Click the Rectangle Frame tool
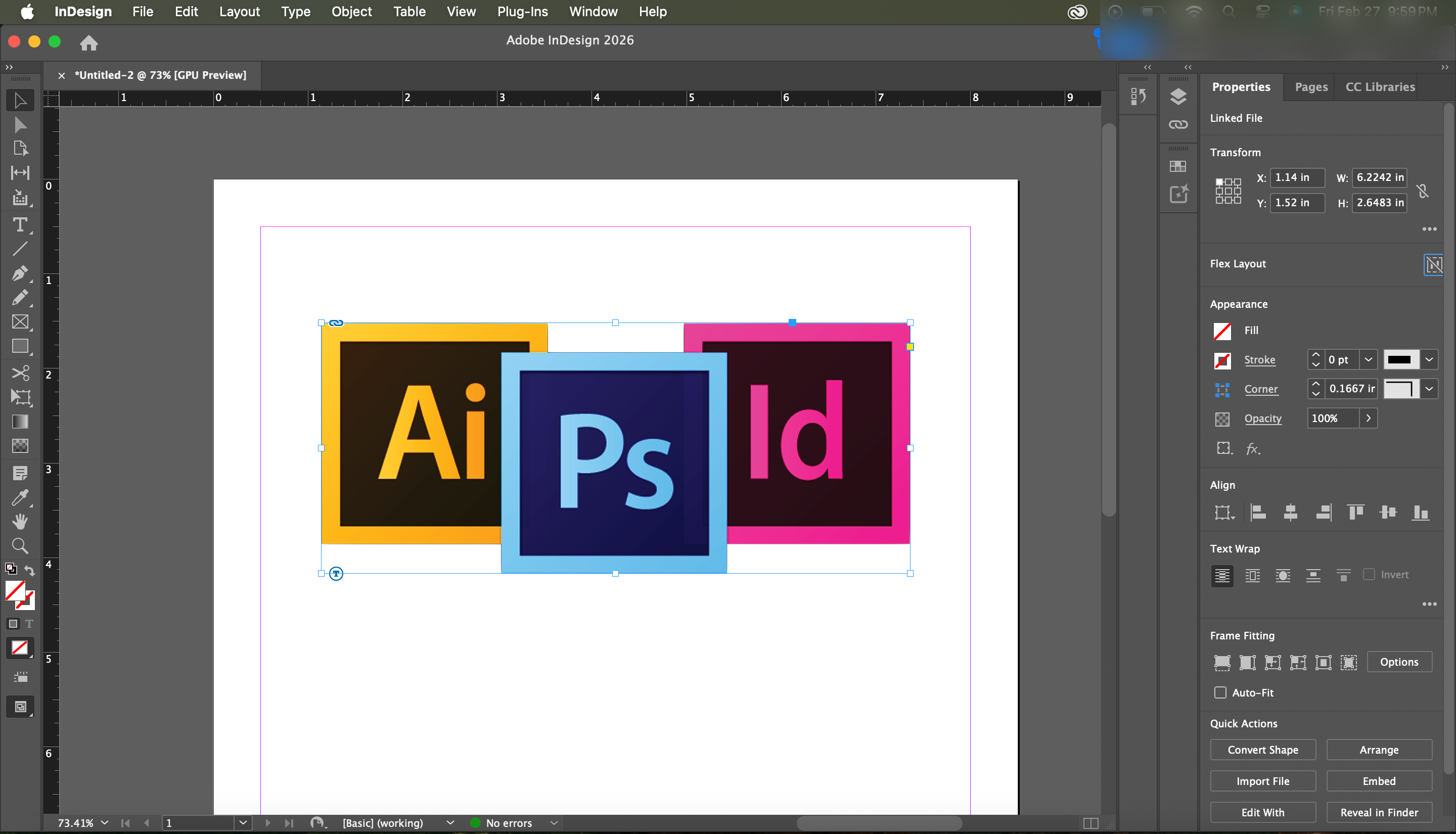Image resolution: width=1456 pixels, height=834 pixels. click(x=20, y=322)
